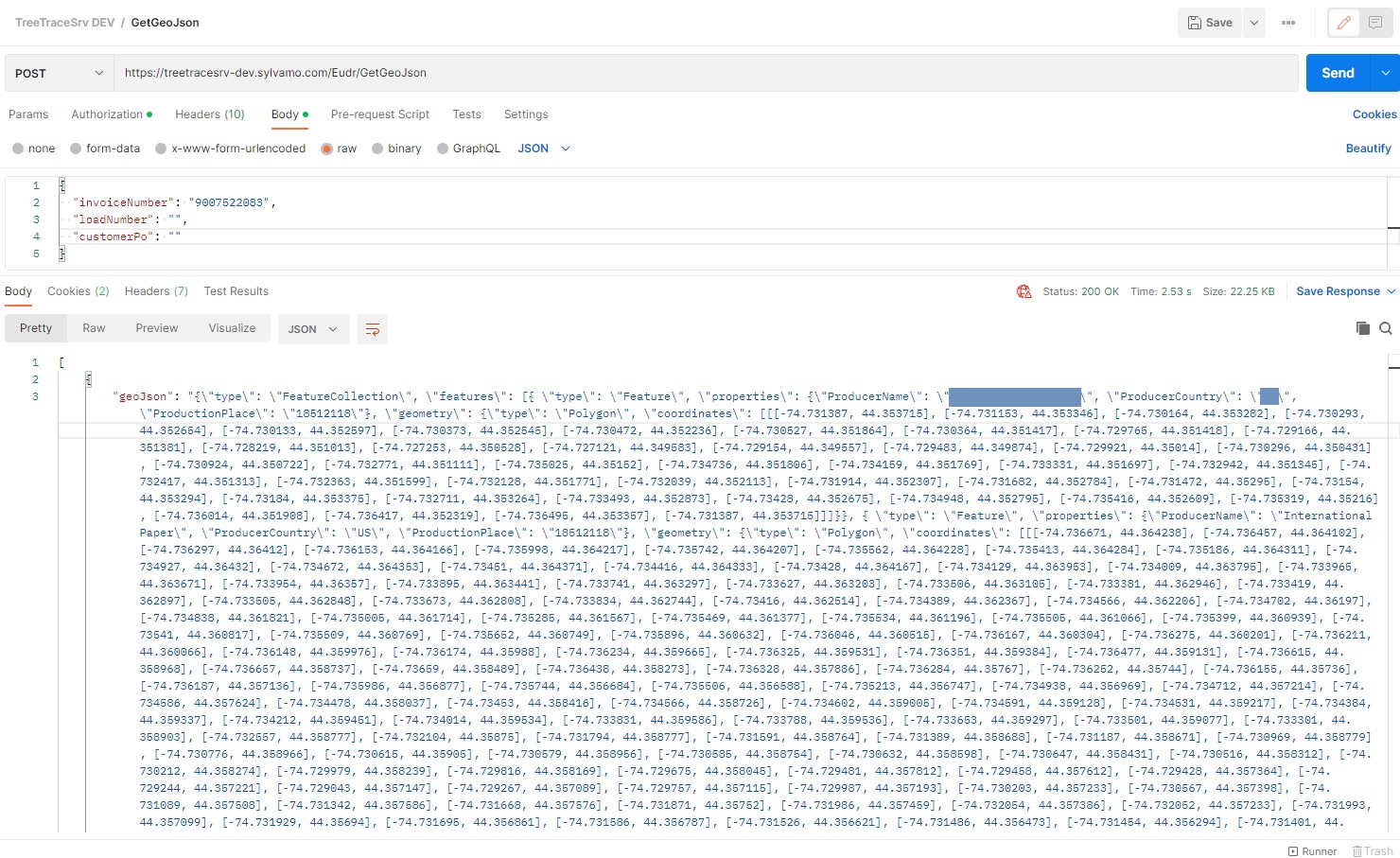Switch to the Headers (10) request tab
The width and height of the screenshot is (1400, 858).
point(209,114)
